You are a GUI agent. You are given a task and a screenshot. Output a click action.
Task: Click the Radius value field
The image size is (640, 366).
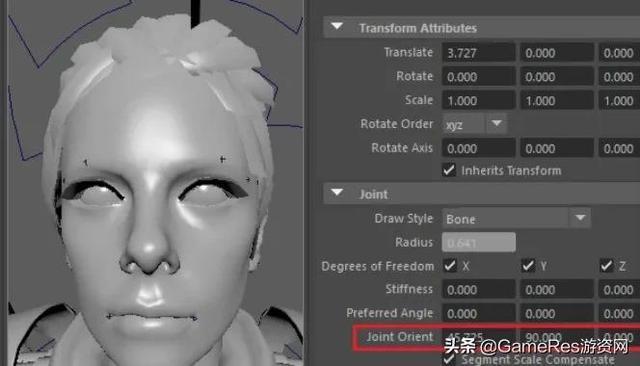pos(478,242)
